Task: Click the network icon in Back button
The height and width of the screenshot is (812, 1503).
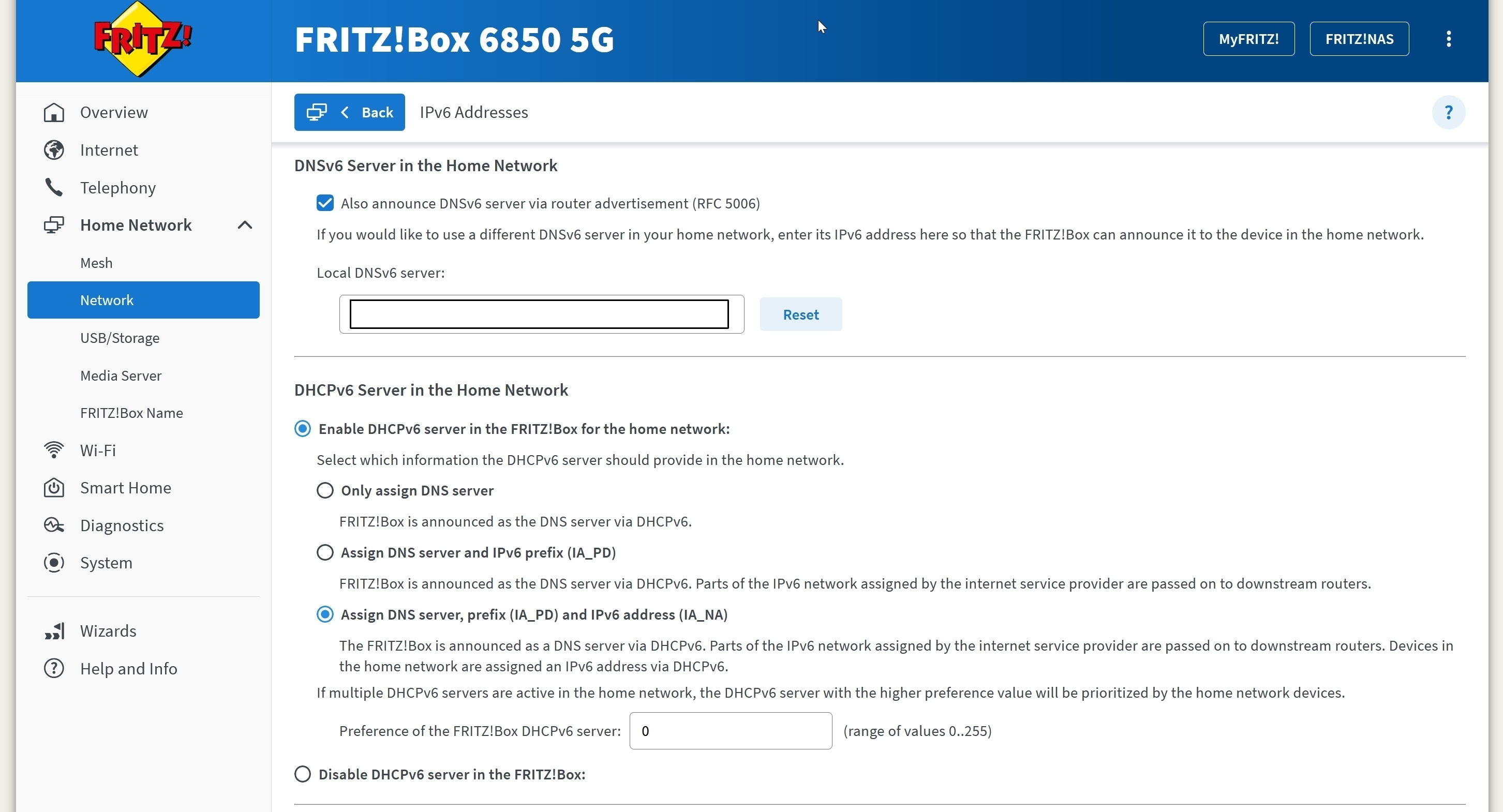Action: pos(316,112)
